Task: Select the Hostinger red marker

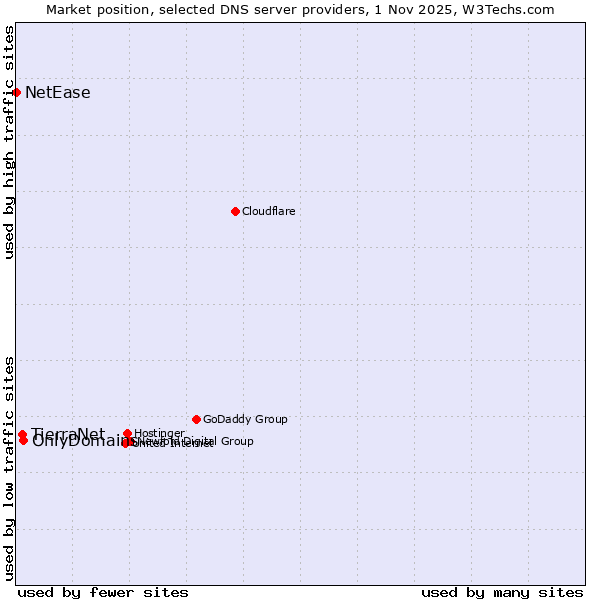Action: point(127,433)
